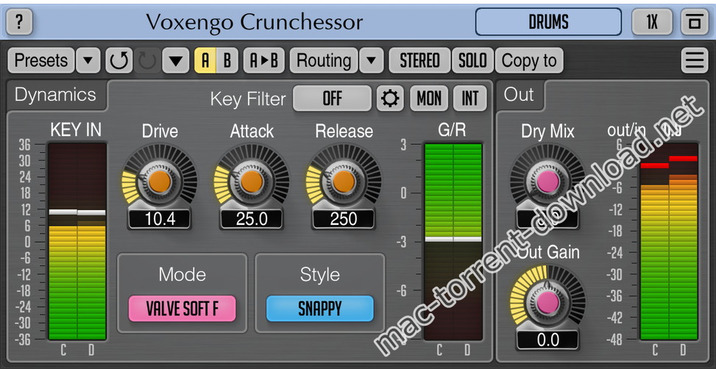This screenshot has width=716, height=369.
Task: Click the Key Filter label
Action: [248, 98]
